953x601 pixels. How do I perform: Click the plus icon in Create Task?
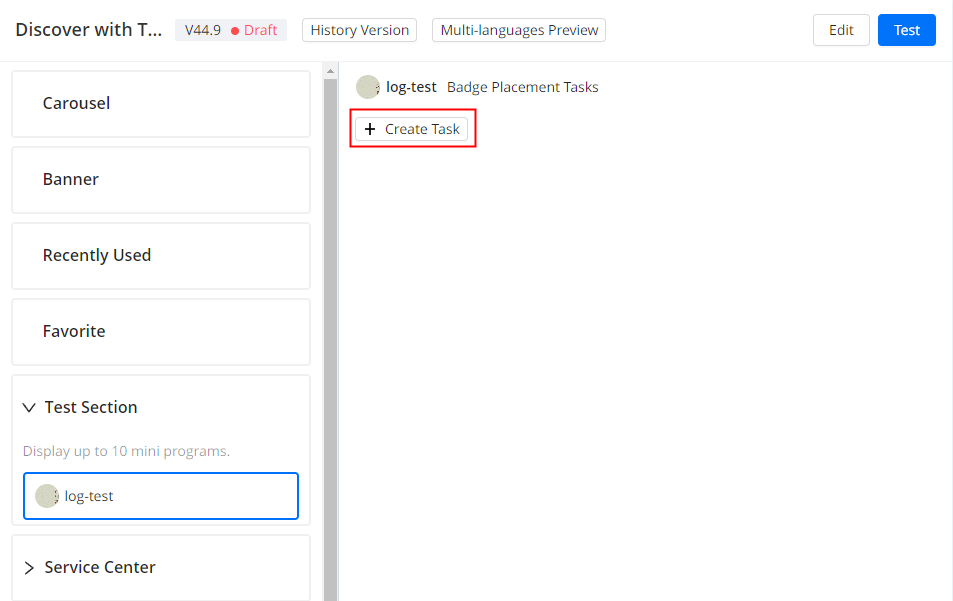pos(370,129)
